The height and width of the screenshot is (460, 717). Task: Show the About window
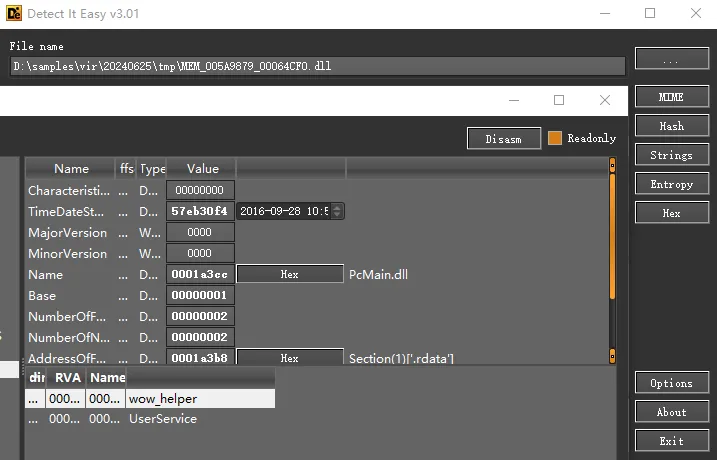(671, 412)
